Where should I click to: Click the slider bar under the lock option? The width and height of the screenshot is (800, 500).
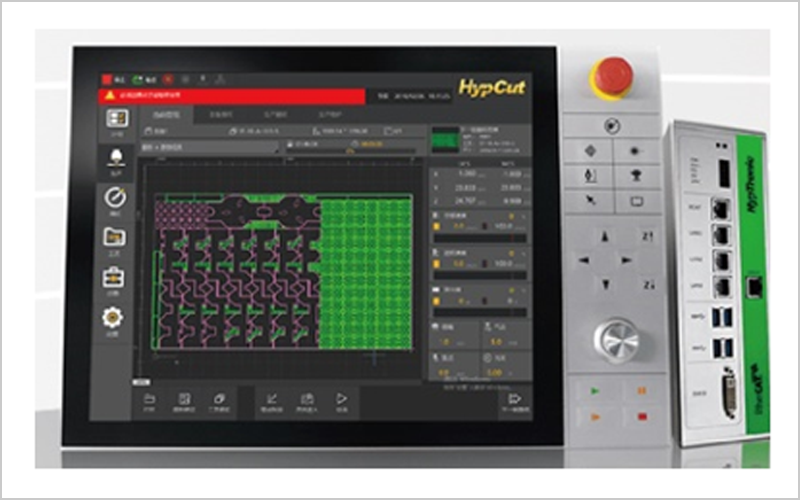(x=351, y=151)
